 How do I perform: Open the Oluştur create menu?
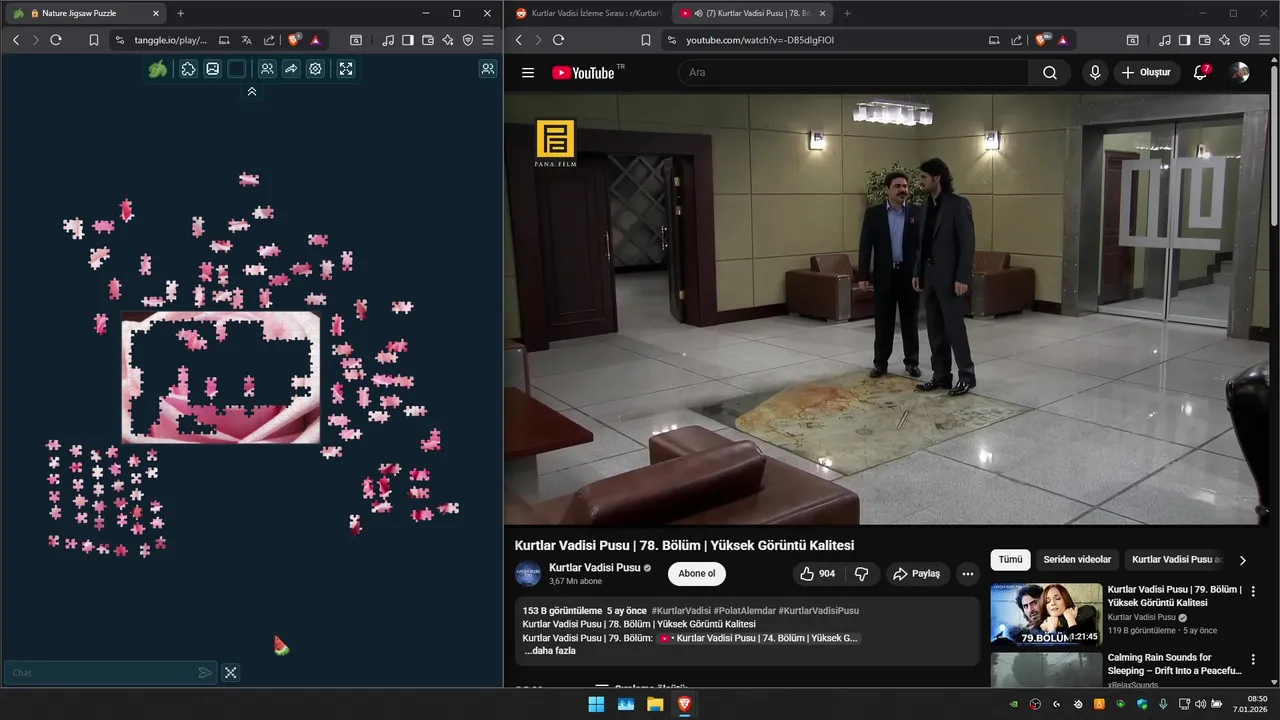(x=1147, y=72)
